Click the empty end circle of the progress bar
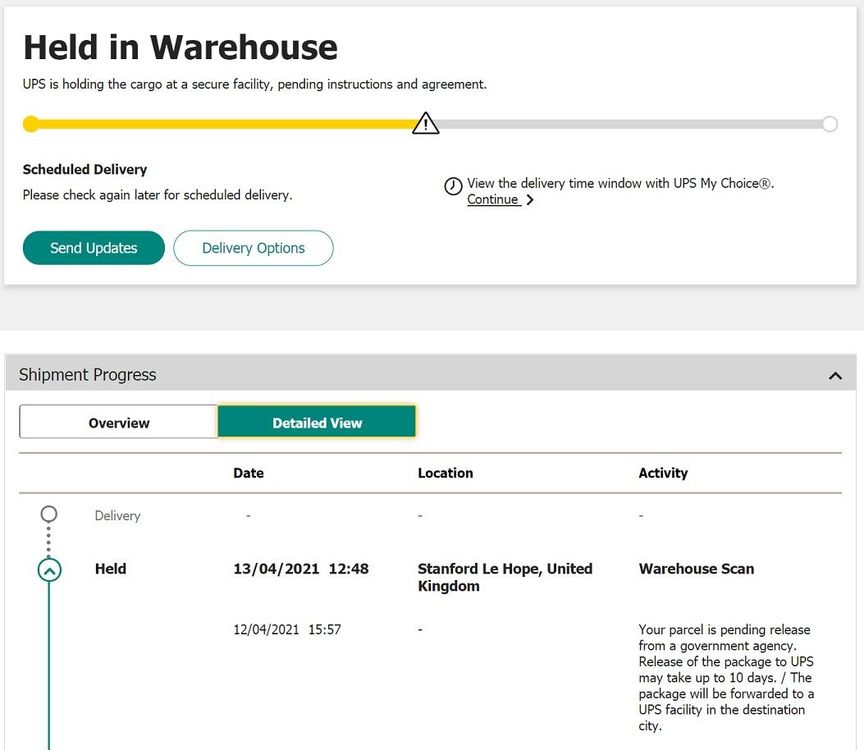 pyautogui.click(x=829, y=124)
